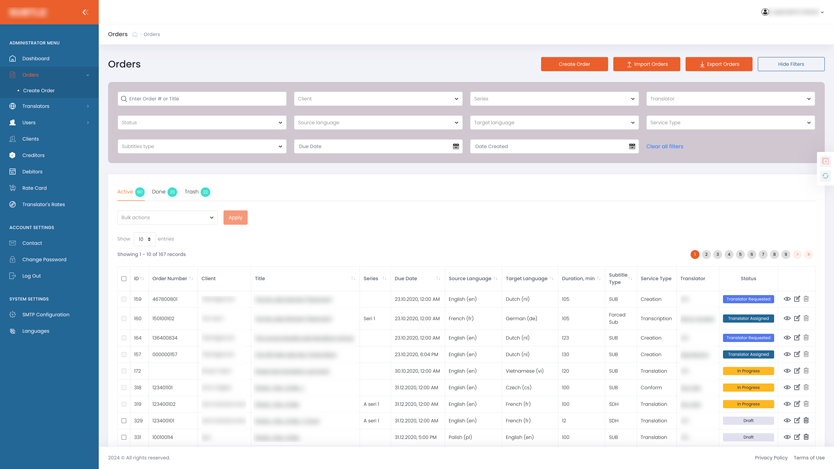This screenshot has height=469, width=834.
Task: Go to SMTP Configuration settings
Action: (x=45, y=314)
